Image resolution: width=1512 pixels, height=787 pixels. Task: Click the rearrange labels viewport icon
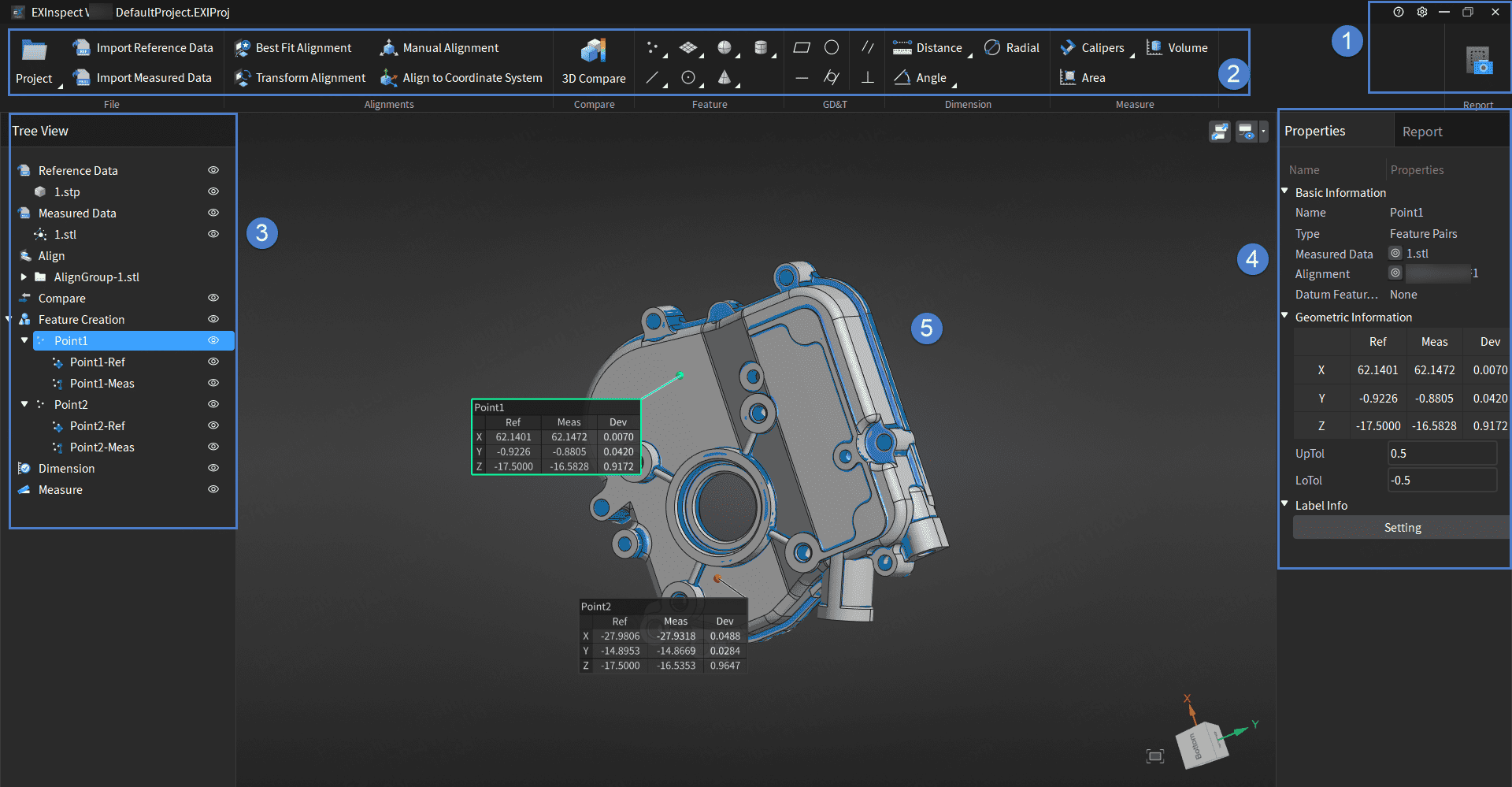pyautogui.click(x=1220, y=132)
